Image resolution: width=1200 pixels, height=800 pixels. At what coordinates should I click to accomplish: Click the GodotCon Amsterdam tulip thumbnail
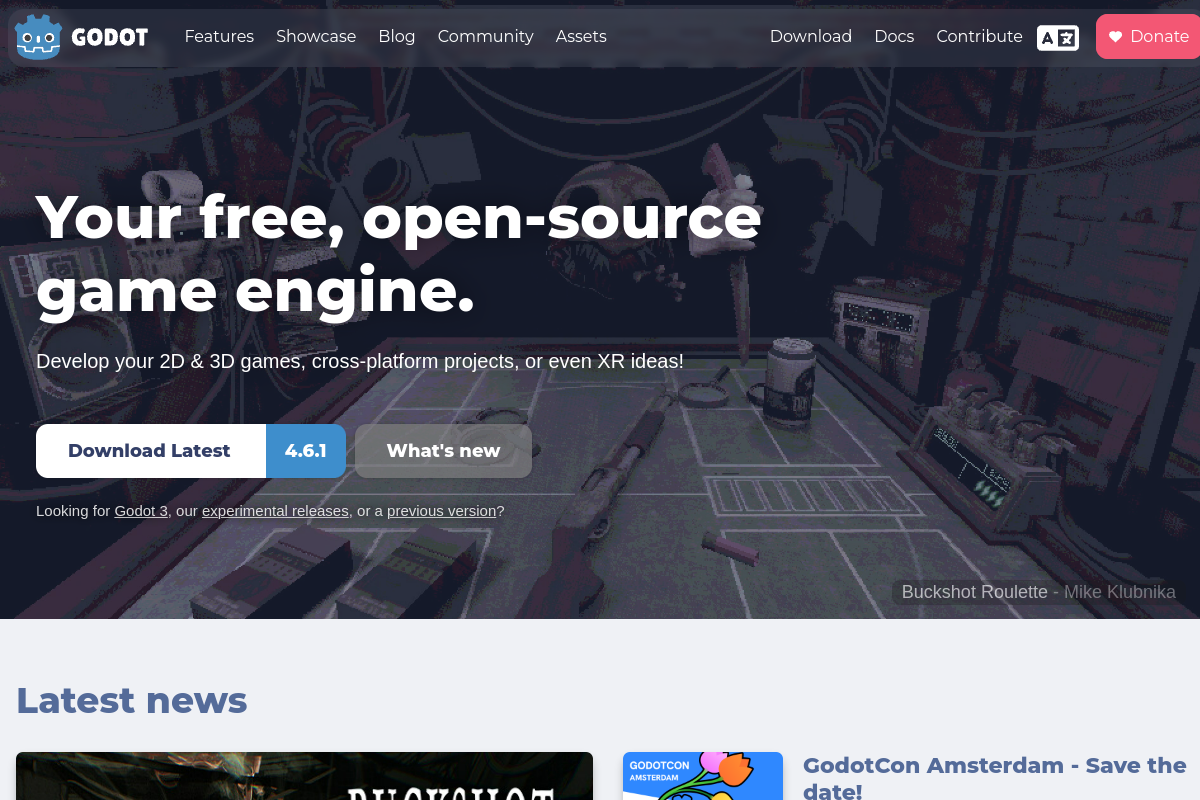(703, 776)
